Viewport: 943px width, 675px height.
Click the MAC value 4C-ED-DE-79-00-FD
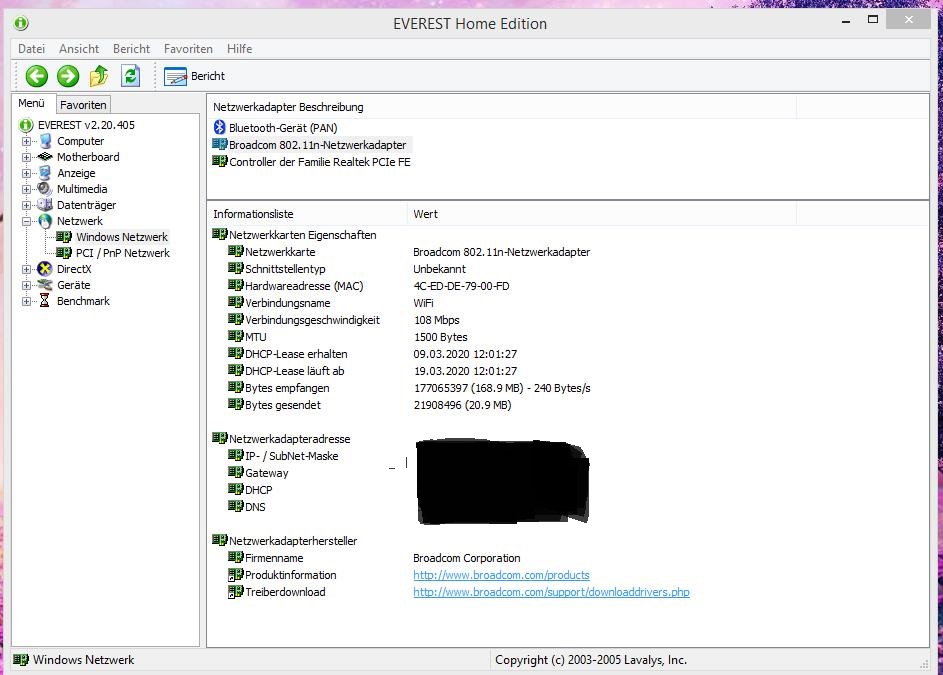[x=461, y=286]
